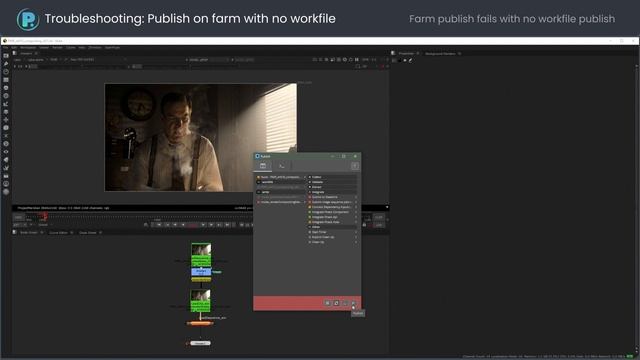Select the Viewer node in Node Graph
640x360 pixels.
[x=200, y=343]
